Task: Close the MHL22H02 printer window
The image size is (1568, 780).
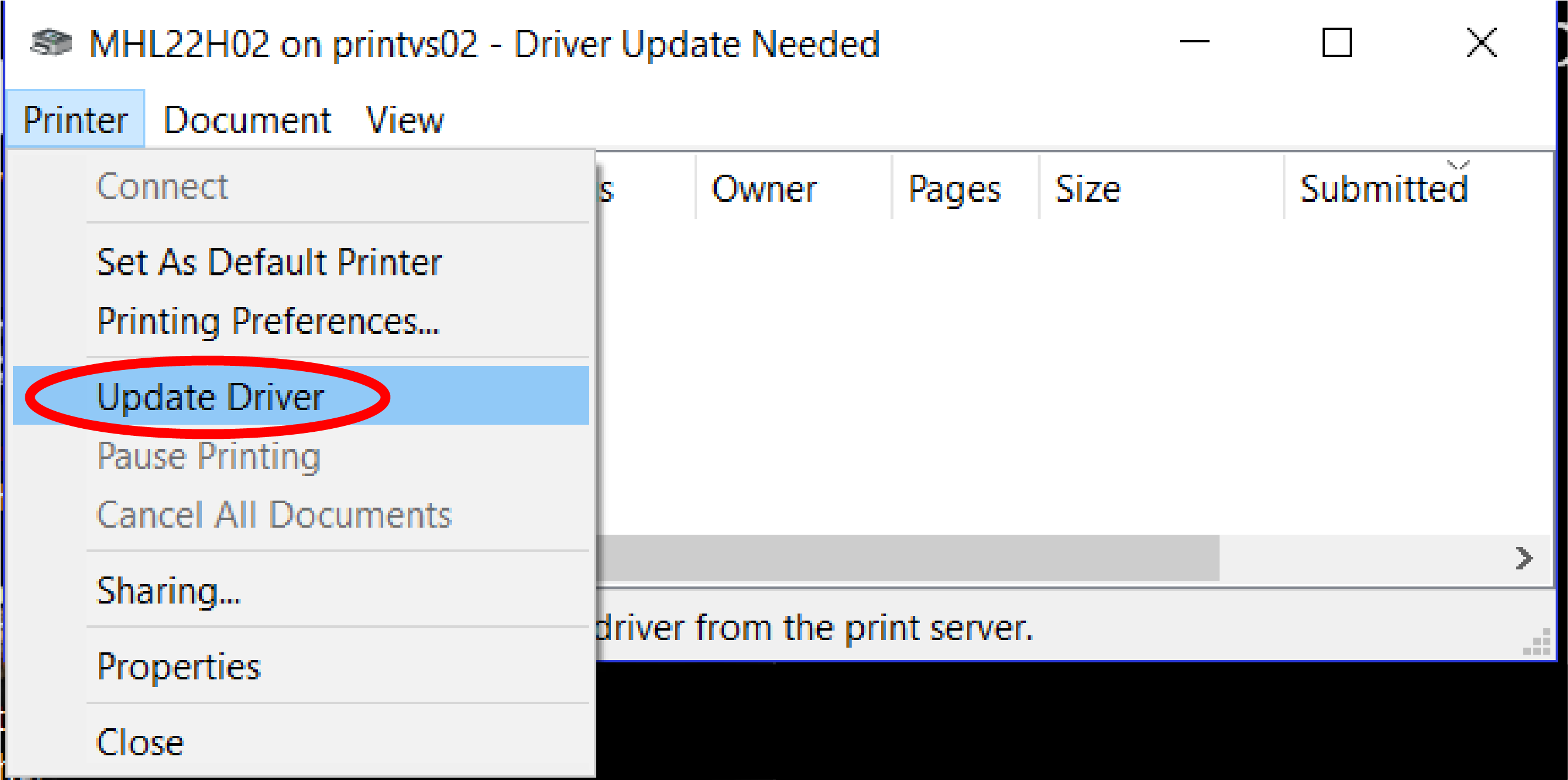Action: 1481,43
